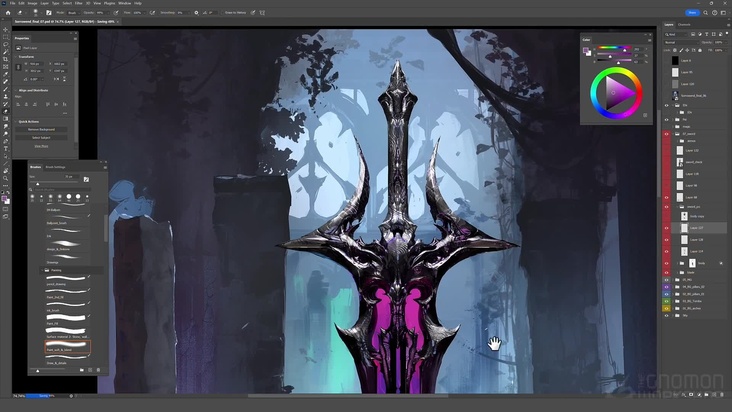The height and width of the screenshot is (412, 732).
Task: Select the Type tool
Action: pyautogui.click(x=6, y=149)
